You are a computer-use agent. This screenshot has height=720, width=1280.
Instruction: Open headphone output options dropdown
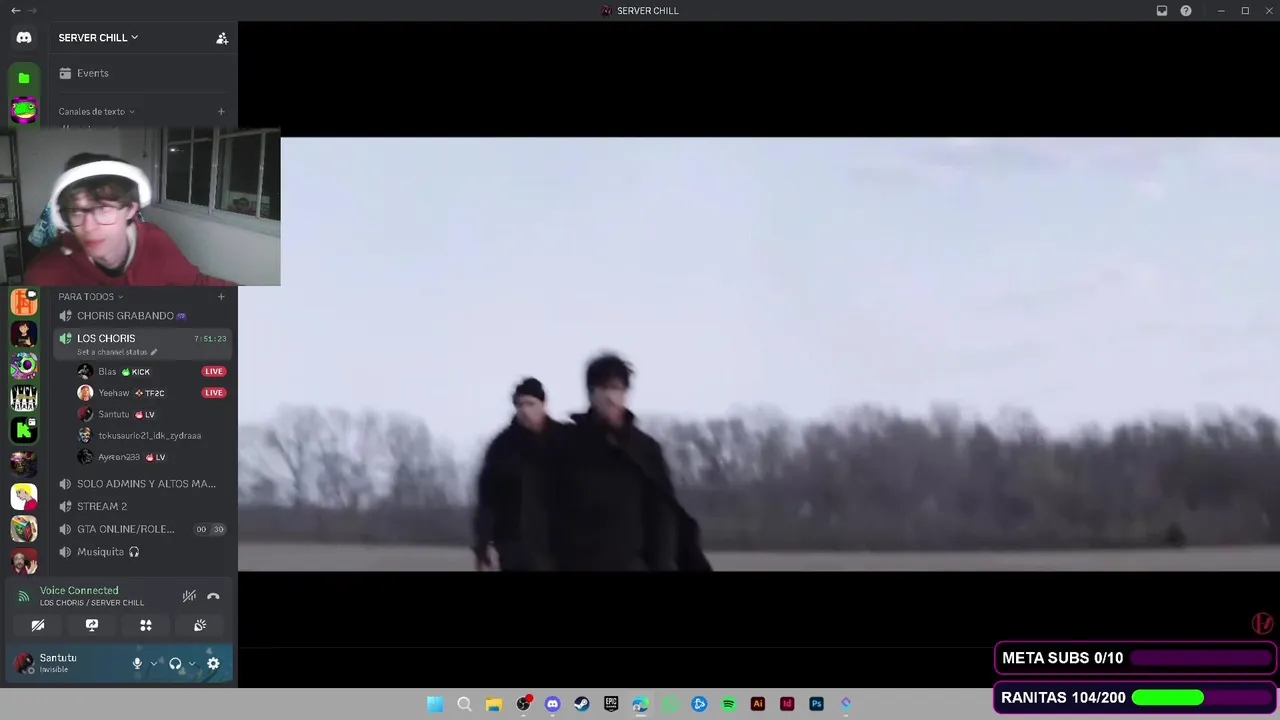[x=192, y=663]
